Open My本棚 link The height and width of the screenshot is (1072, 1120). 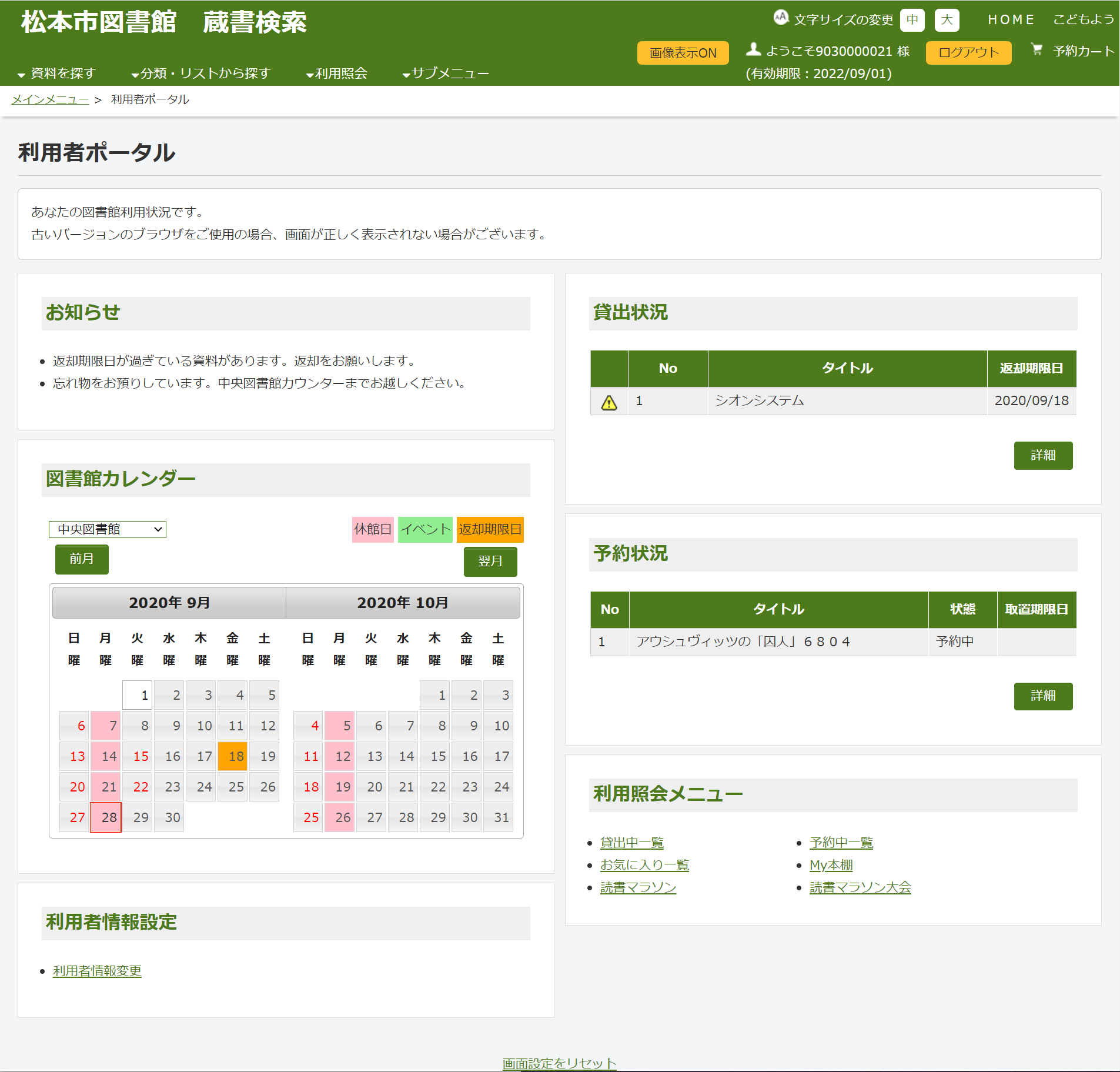831,865
